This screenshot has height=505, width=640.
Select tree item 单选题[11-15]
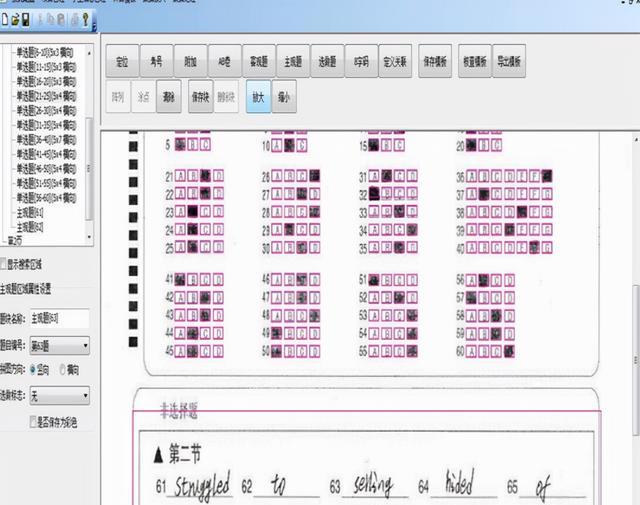(x=46, y=67)
